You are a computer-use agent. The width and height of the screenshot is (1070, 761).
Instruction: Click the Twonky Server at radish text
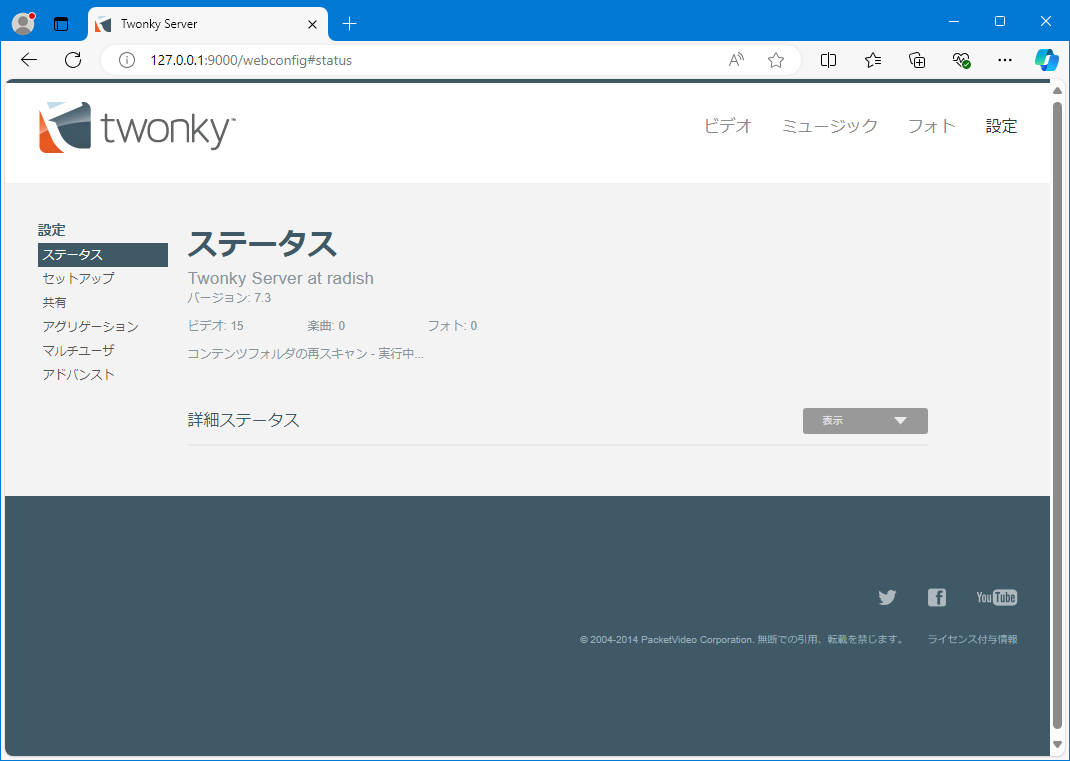click(280, 278)
